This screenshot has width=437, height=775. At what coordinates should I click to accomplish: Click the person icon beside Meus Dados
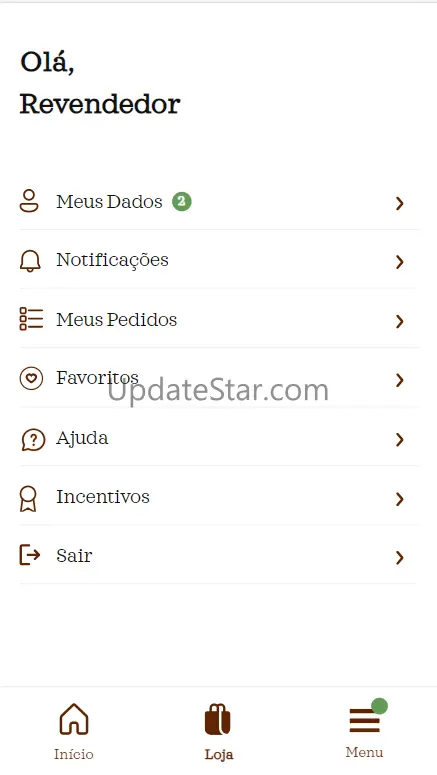(x=29, y=201)
